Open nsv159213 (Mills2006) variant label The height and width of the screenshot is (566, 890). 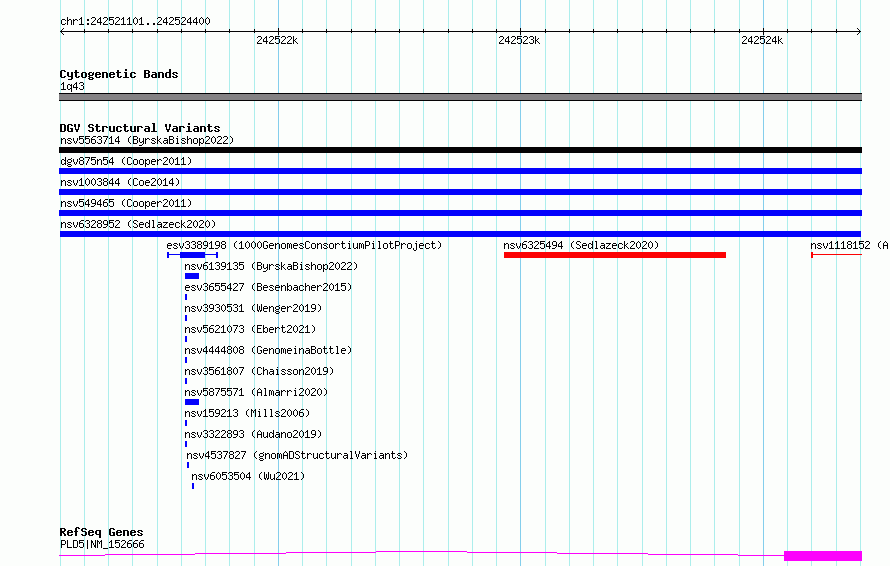[247, 413]
